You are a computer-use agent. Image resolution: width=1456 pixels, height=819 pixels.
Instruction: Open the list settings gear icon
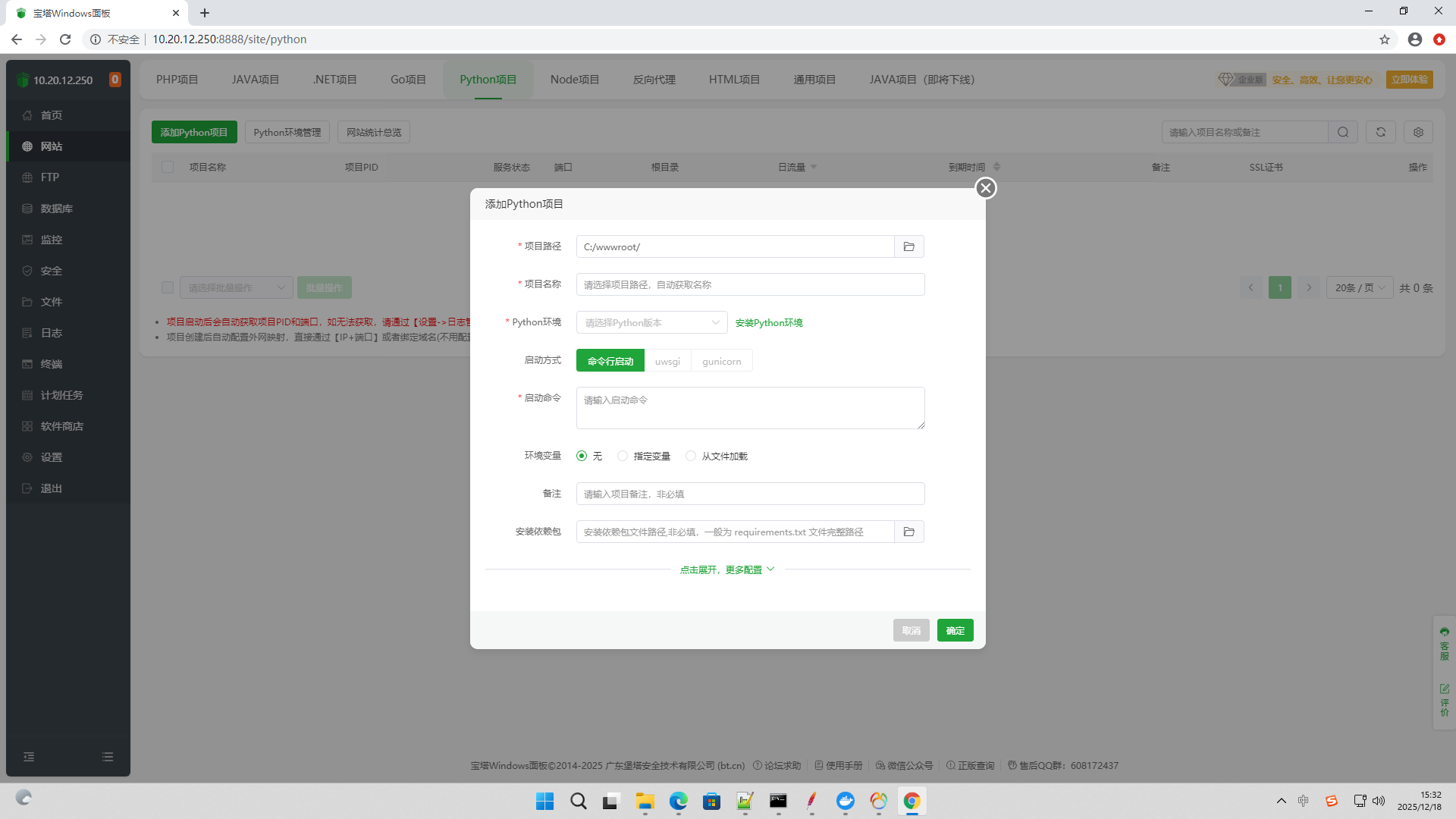tap(1418, 132)
